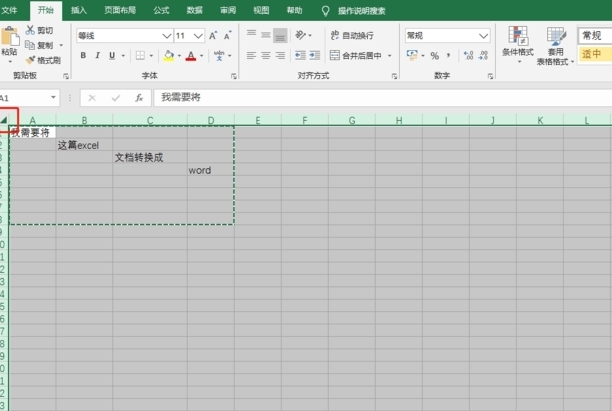Image resolution: width=612 pixels, height=411 pixels.
Task: Toggle bottom vertical alignment
Action: tap(280, 36)
